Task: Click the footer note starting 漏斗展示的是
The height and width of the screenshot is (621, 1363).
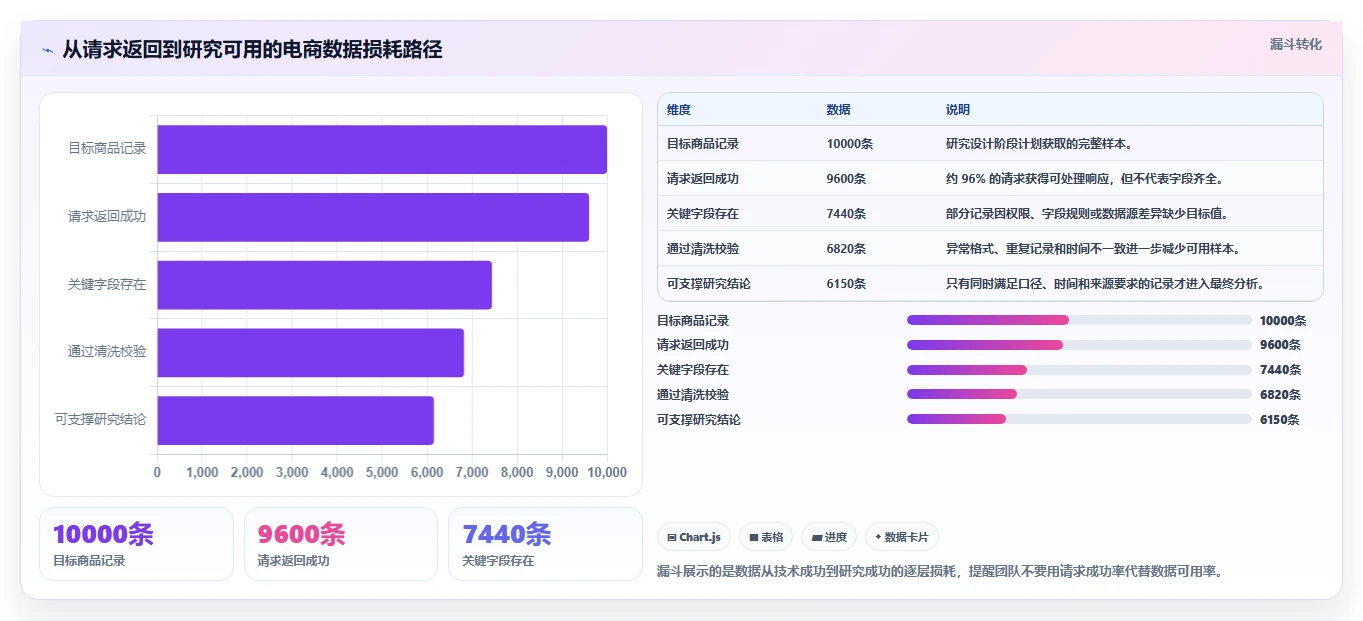Action: point(940,572)
